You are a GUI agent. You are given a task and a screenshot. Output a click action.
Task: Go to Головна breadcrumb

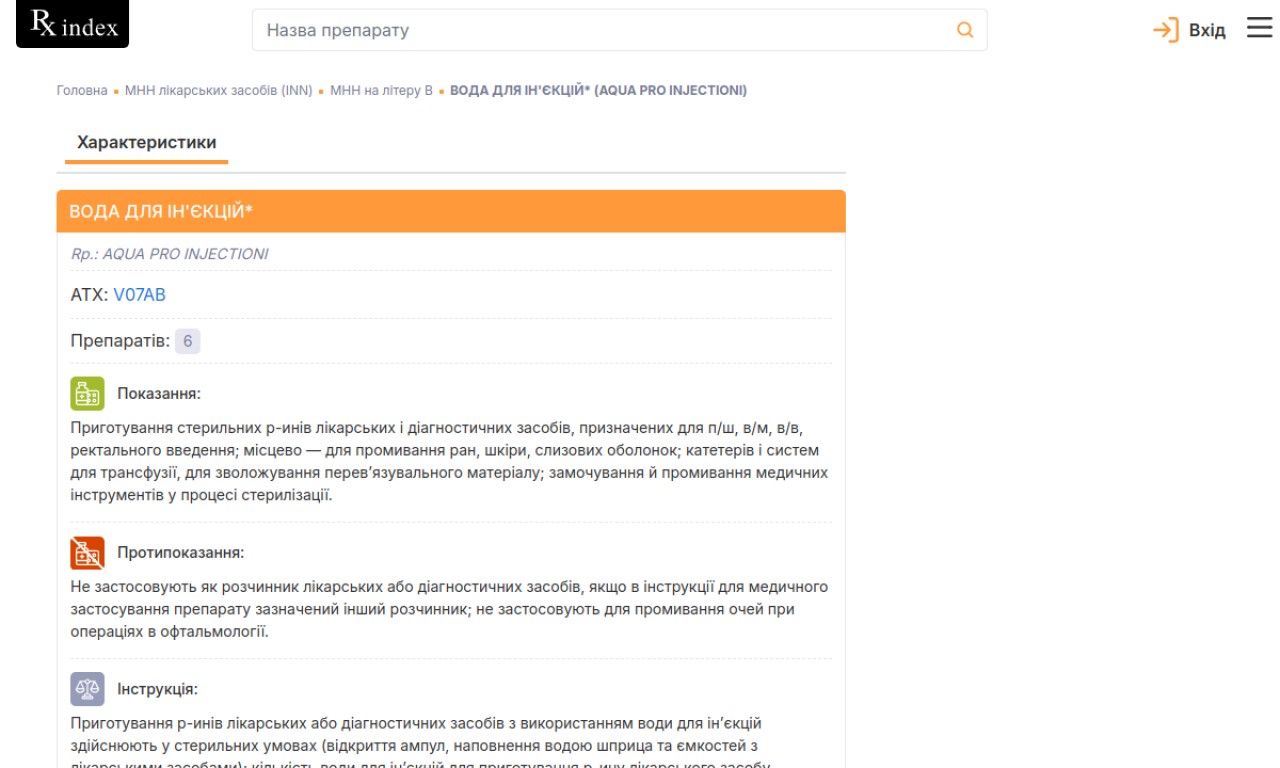coord(82,91)
